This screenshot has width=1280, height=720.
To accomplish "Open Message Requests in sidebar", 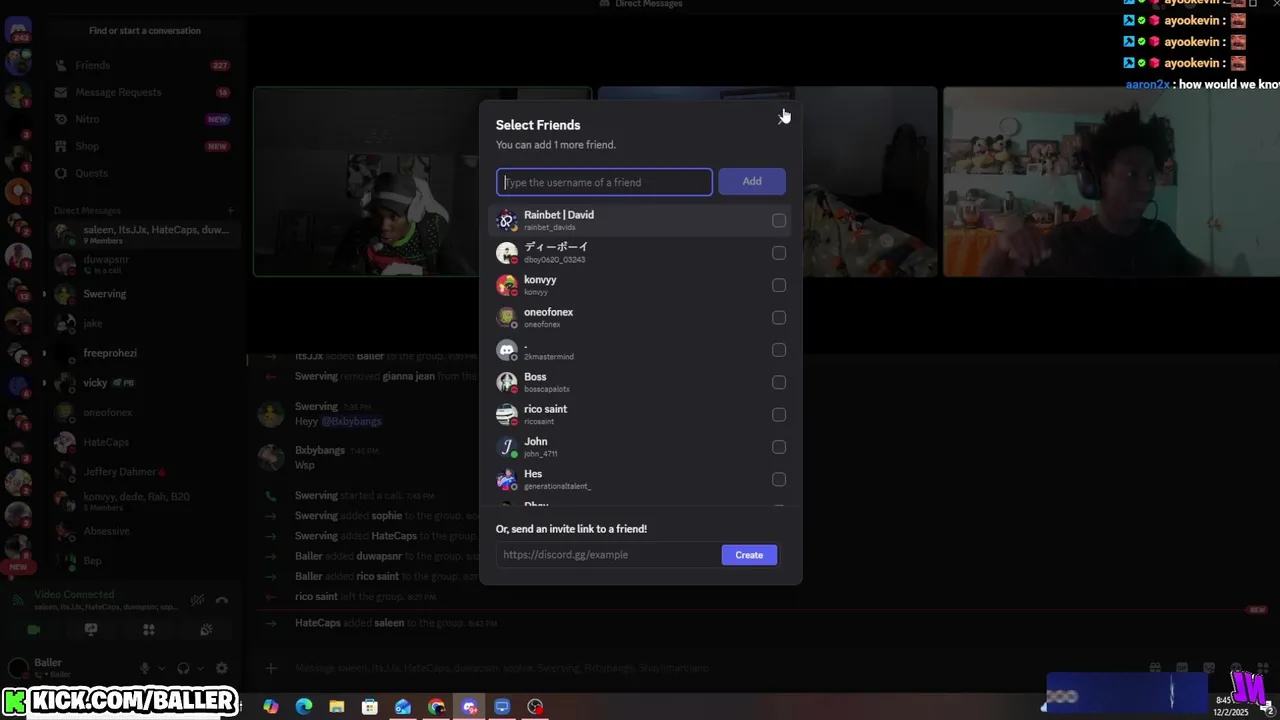I will (x=144, y=92).
